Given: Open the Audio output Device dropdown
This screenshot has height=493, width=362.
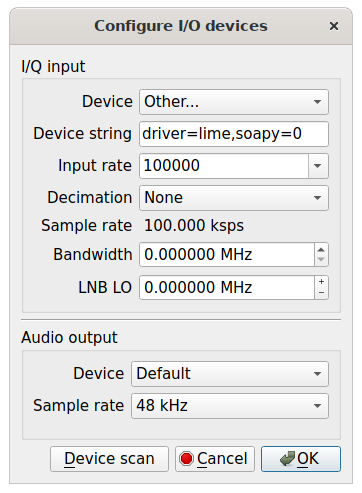Looking at the screenshot, I should click(230, 374).
